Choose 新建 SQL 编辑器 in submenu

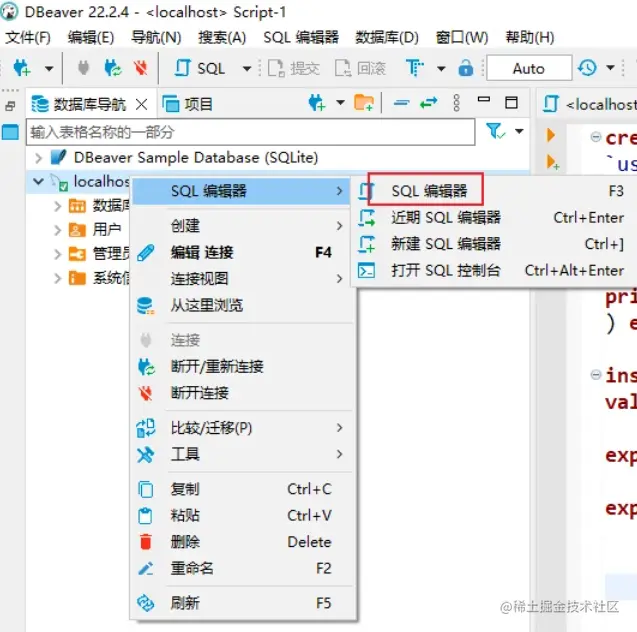tap(494, 244)
